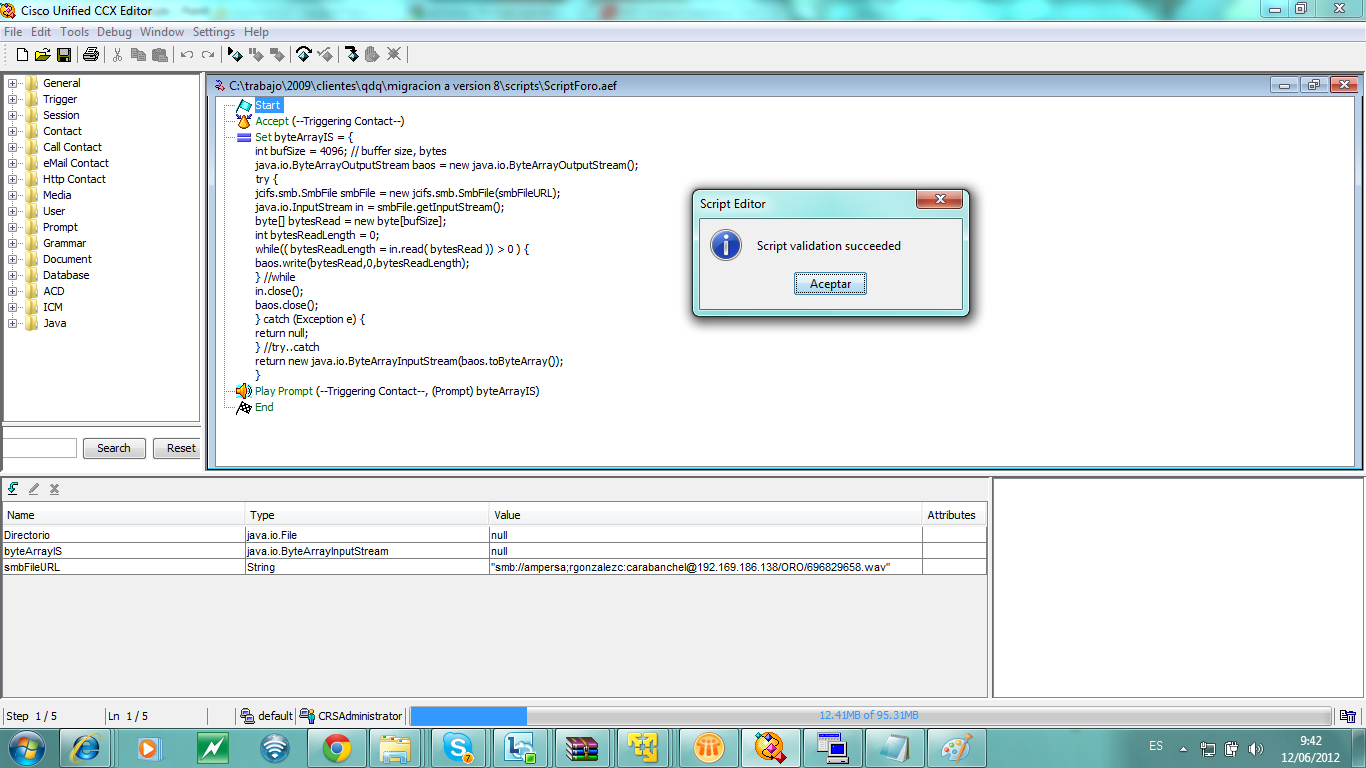Viewport: 1366px width, 768px height.
Task: Expand the Trigger palette folder
Action: click(x=12, y=99)
